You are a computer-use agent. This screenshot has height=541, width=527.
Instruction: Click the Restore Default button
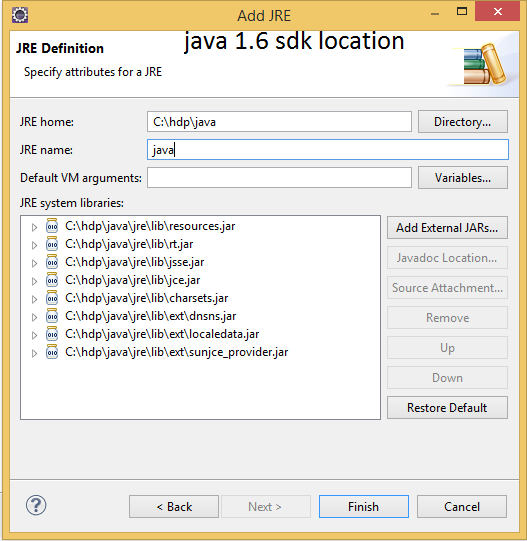click(447, 407)
